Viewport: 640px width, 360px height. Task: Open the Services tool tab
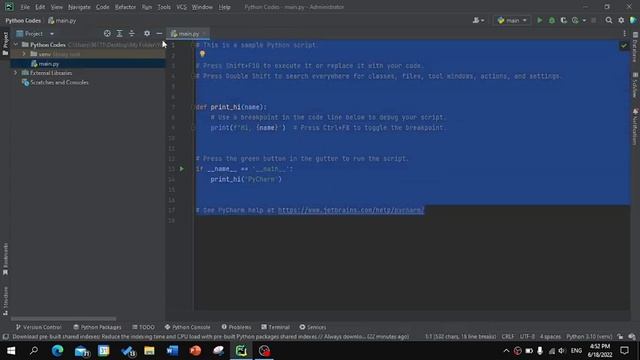[313, 327]
